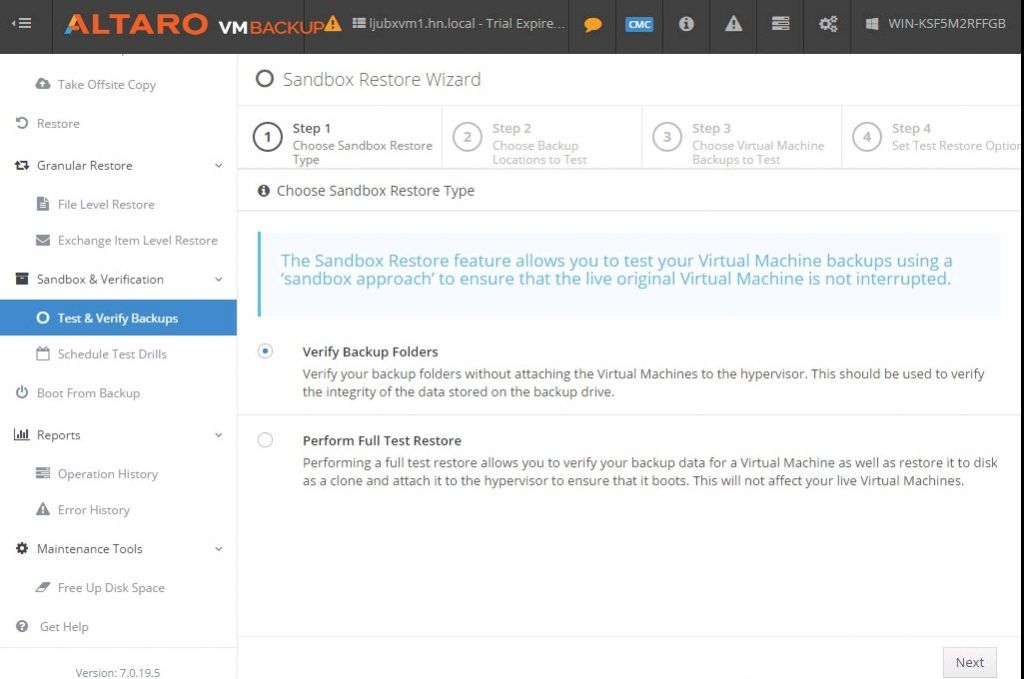Viewport: 1024px width, 679px height.
Task: Click the Maintenance Tools gear icon
Action: [x=22, y=548]
